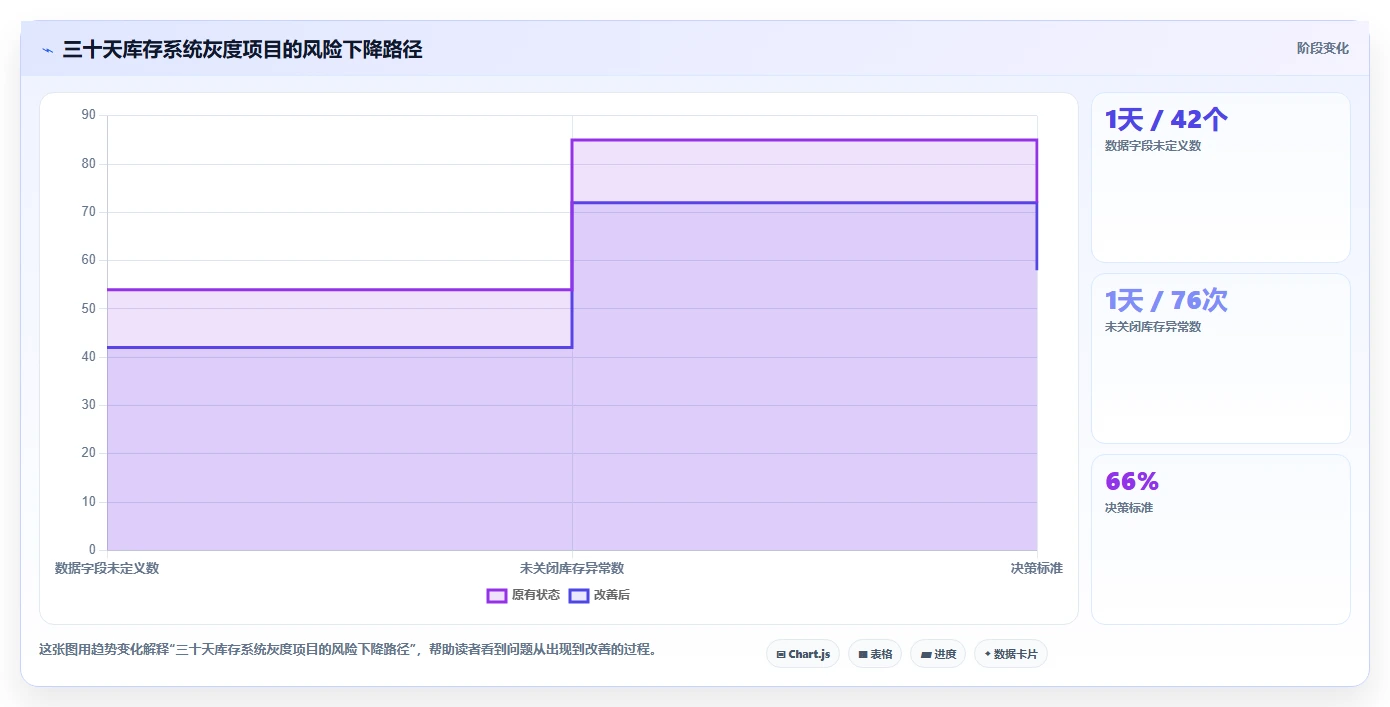Click the y-axis value 50
The width and height of the screenshot is (1390, 707).
(x=88, y=309)
